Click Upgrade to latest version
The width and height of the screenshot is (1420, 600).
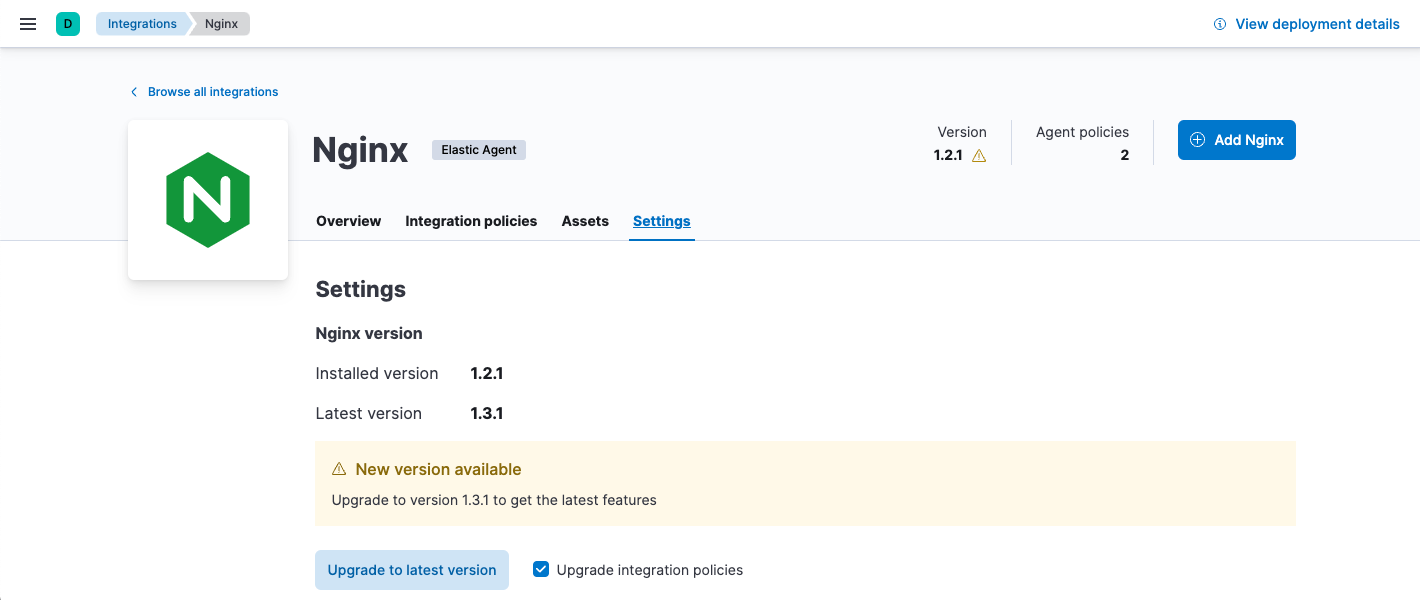[411, 569]
